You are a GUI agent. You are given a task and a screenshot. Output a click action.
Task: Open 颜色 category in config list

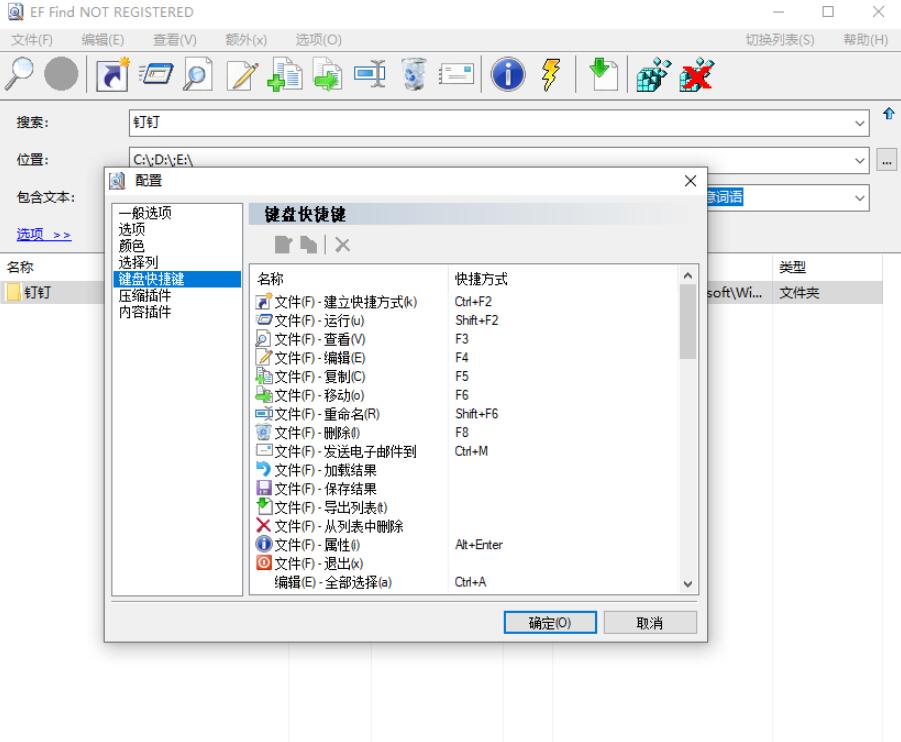177,246
